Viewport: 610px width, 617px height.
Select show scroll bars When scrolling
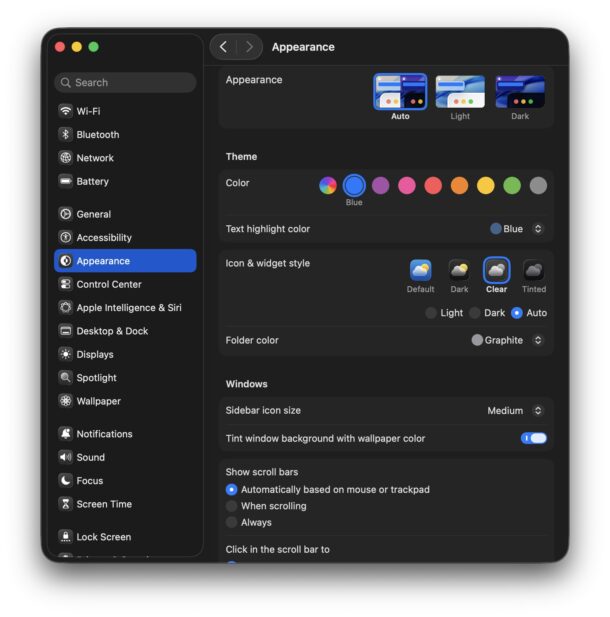(231, 506)
